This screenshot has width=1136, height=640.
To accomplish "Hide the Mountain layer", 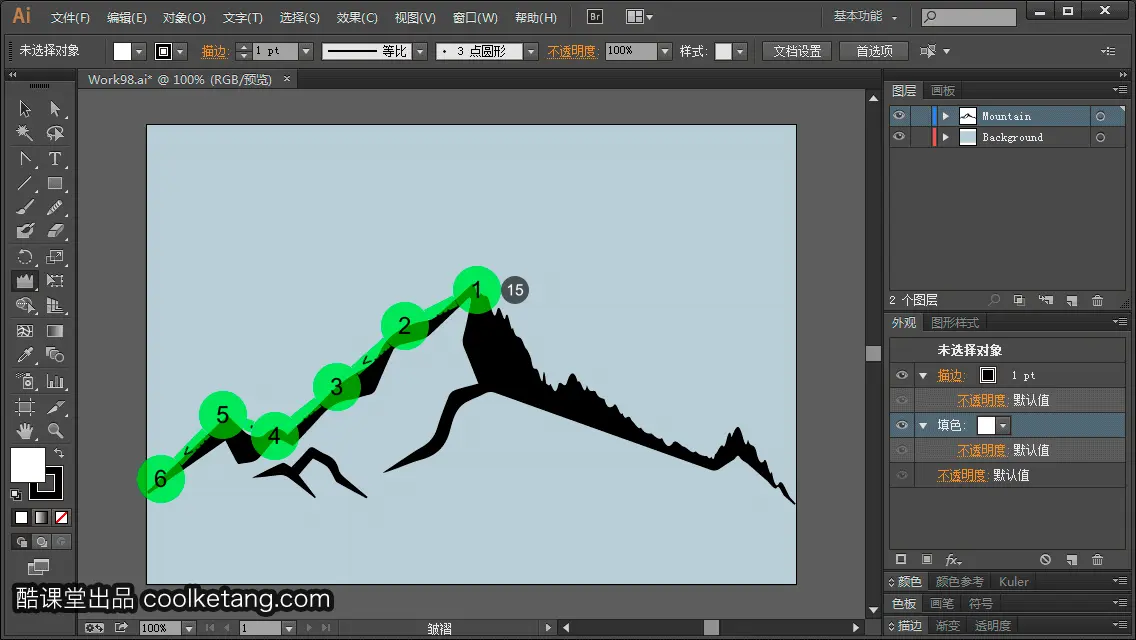I will point(899,116).
